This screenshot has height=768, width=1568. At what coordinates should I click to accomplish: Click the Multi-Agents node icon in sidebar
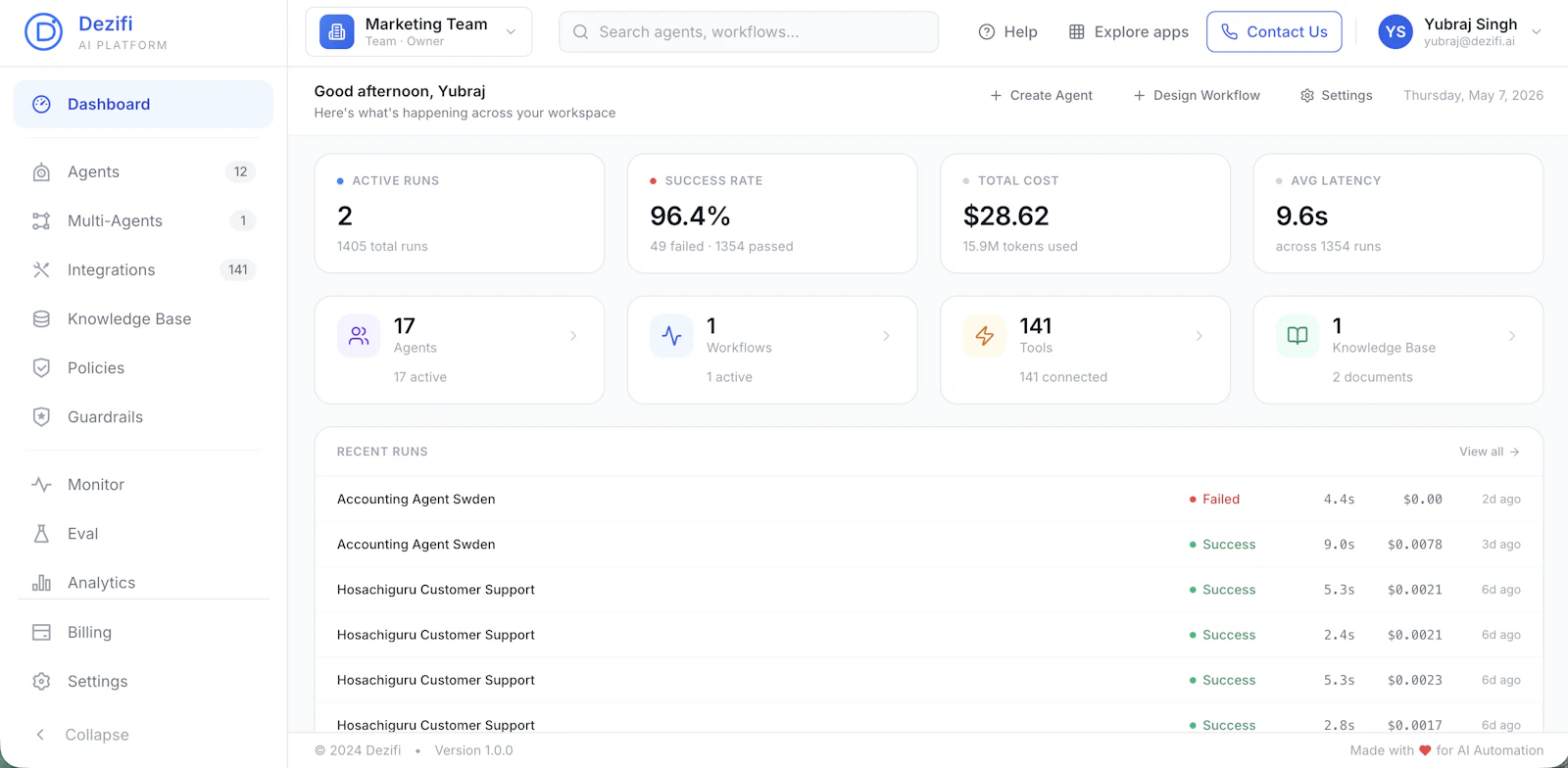[x=41, y=221]
